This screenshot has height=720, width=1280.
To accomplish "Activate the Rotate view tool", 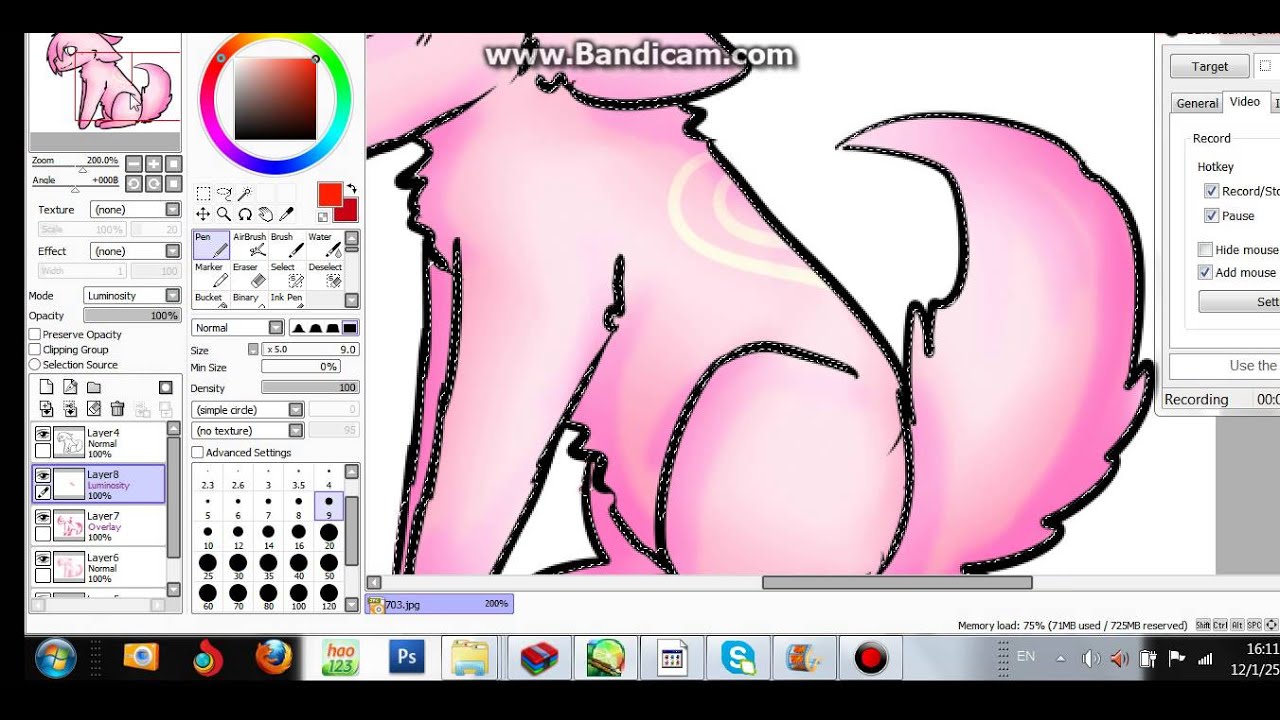I will pyautogui.click(x=245, y=214).
